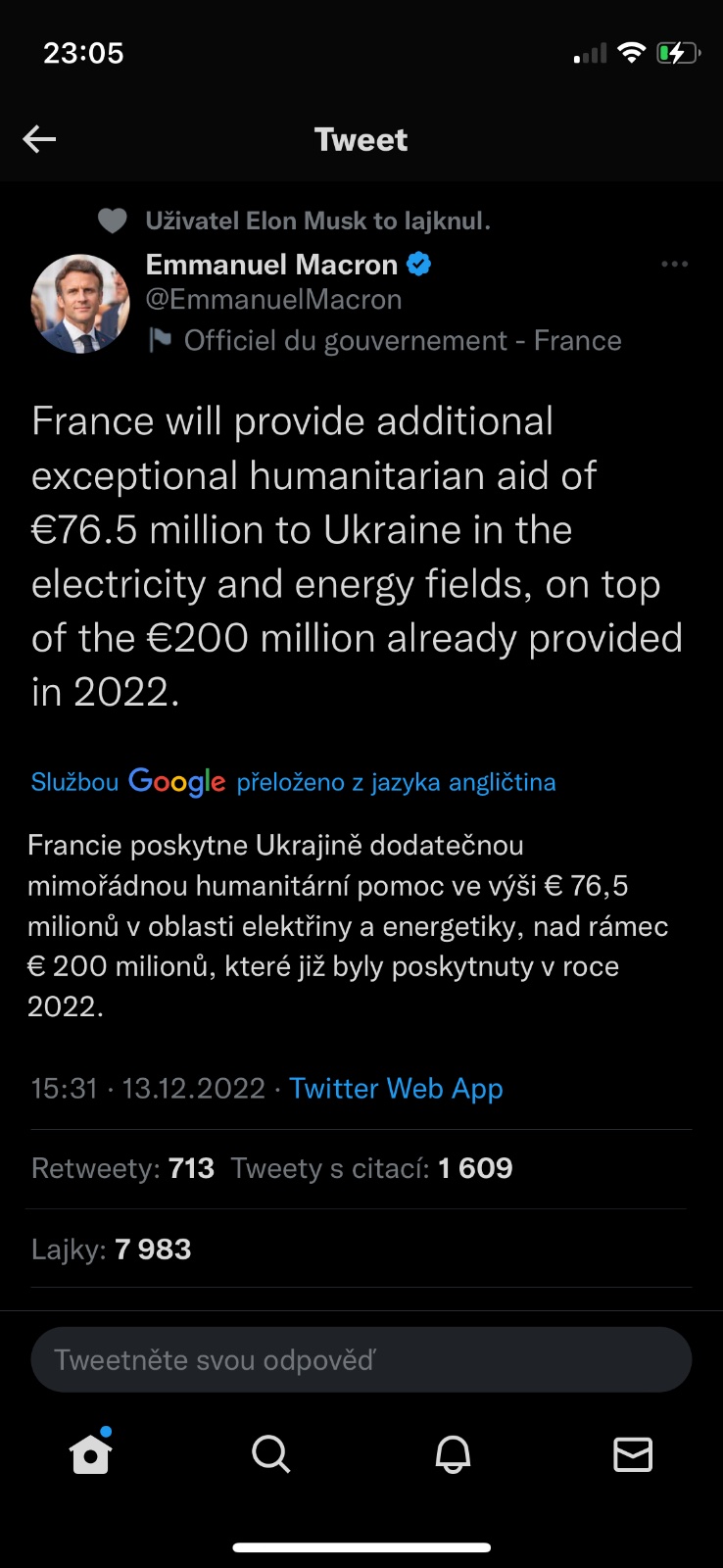
Task: Tap the reply field "Tweetněte svou odpověď"
Action: point(361,1359)
